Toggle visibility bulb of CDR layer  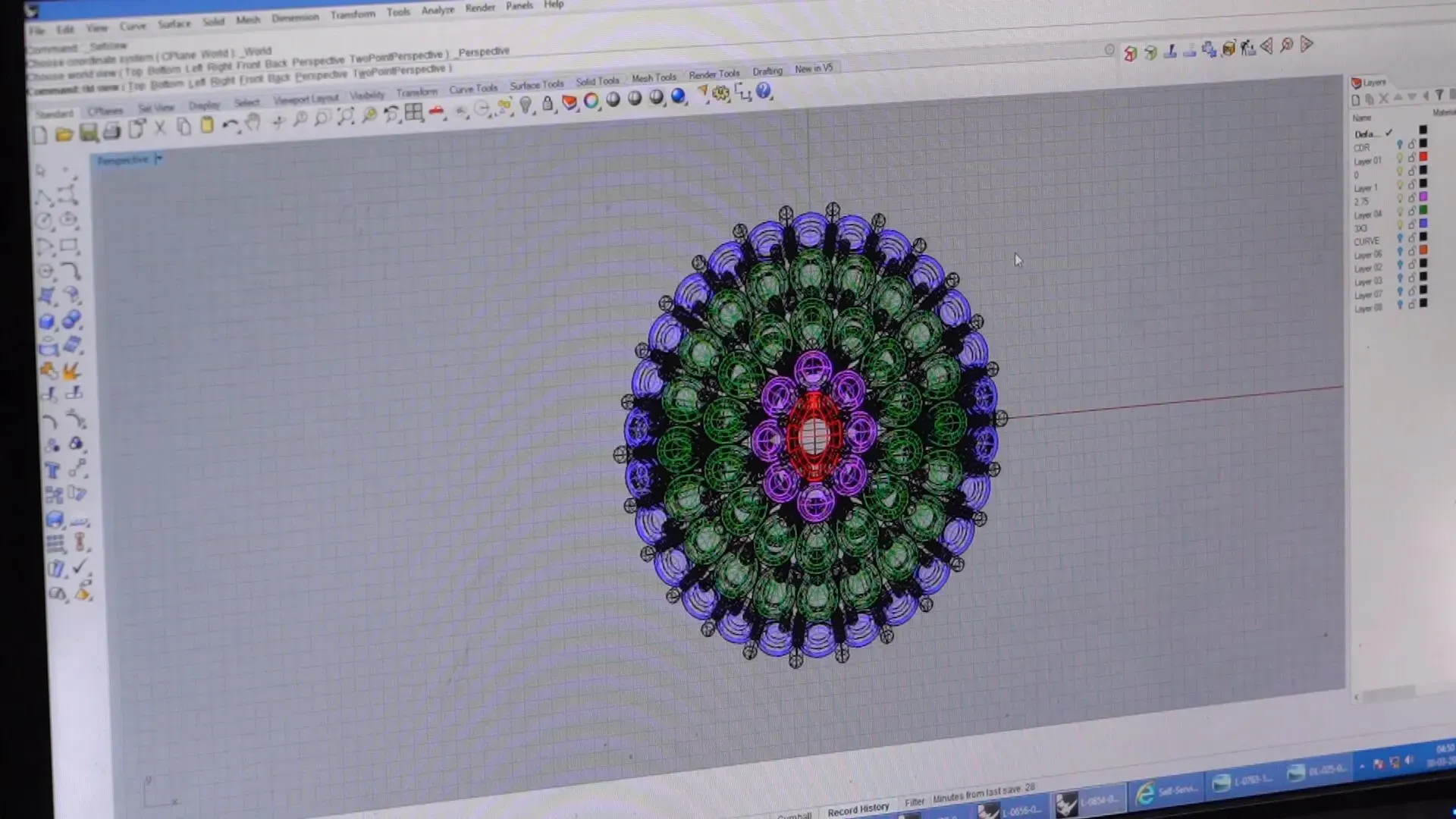tap(1400, 146)
